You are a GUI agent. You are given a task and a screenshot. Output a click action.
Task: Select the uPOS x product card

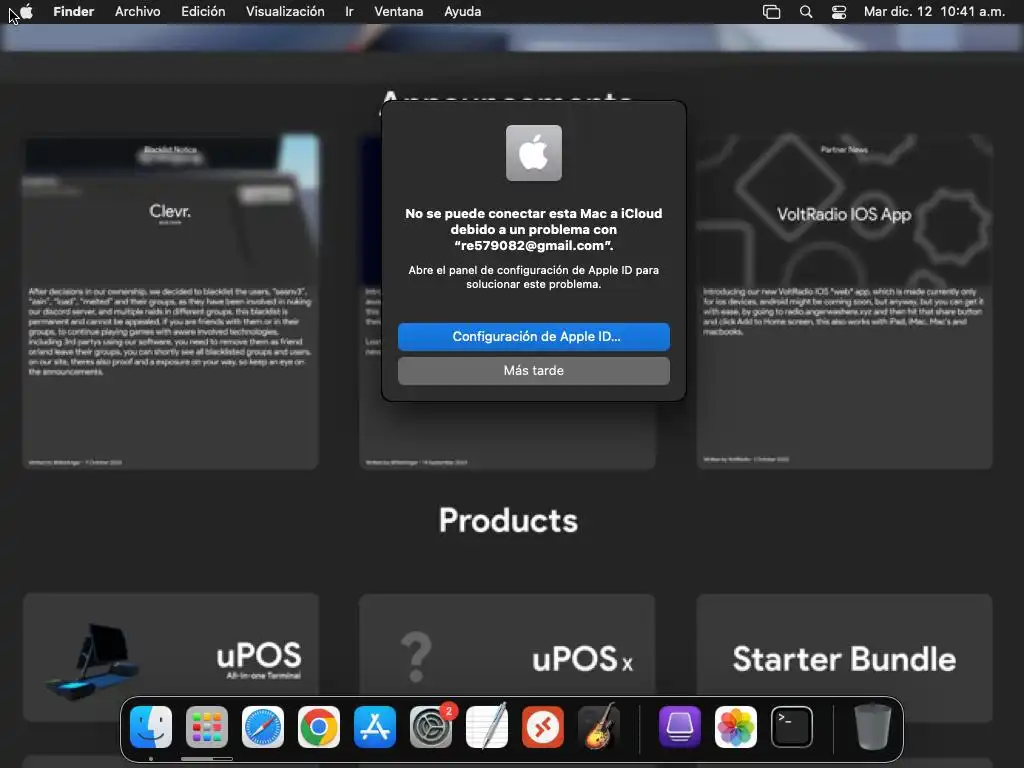click(x=507, y=657)
